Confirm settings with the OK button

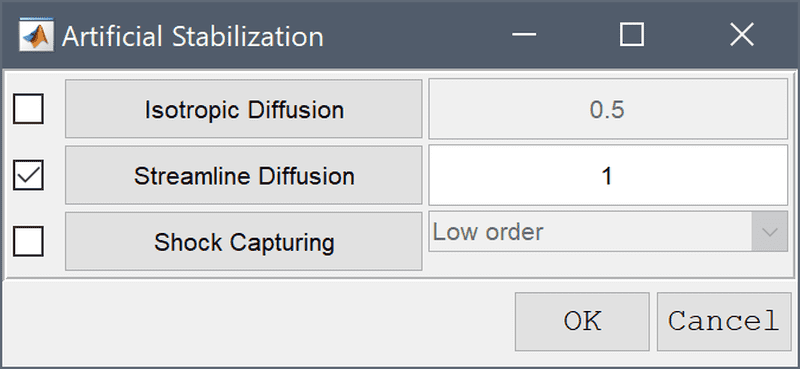click(582, 322)
